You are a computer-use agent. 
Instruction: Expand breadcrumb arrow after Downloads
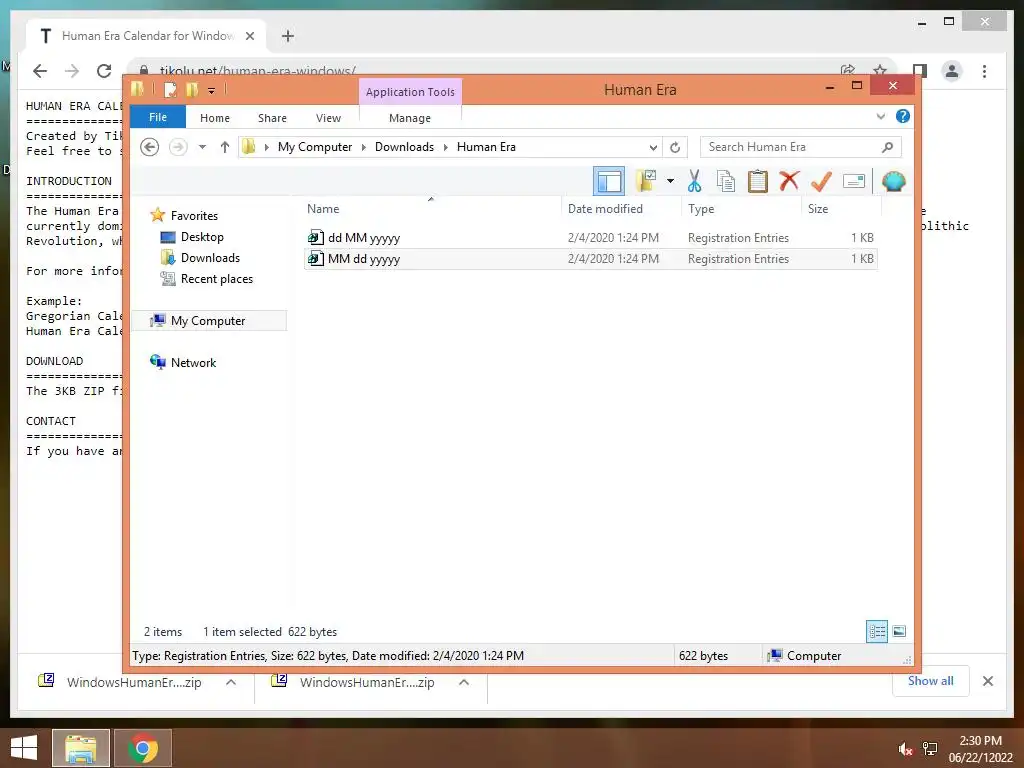pyautogui.click(x=445, y=147)
